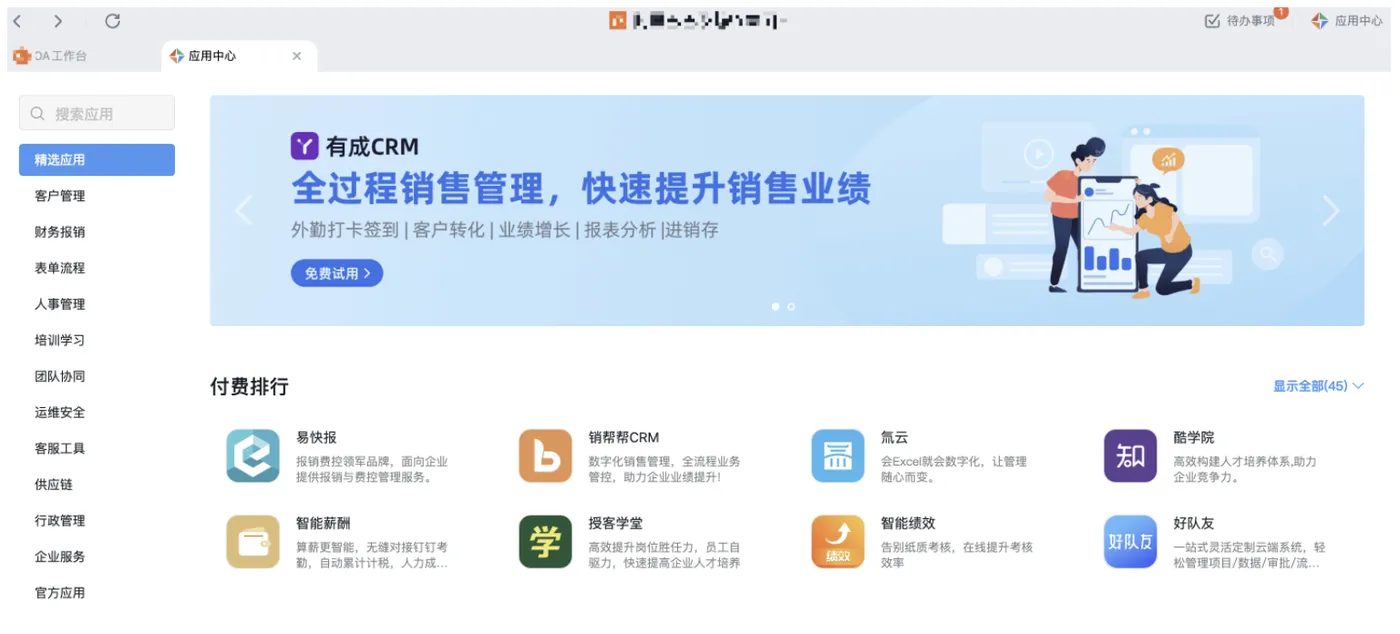This screenshot has width=1400, height=634.
Task: Choose 客服工具 category
Action: tap(60, 448)
